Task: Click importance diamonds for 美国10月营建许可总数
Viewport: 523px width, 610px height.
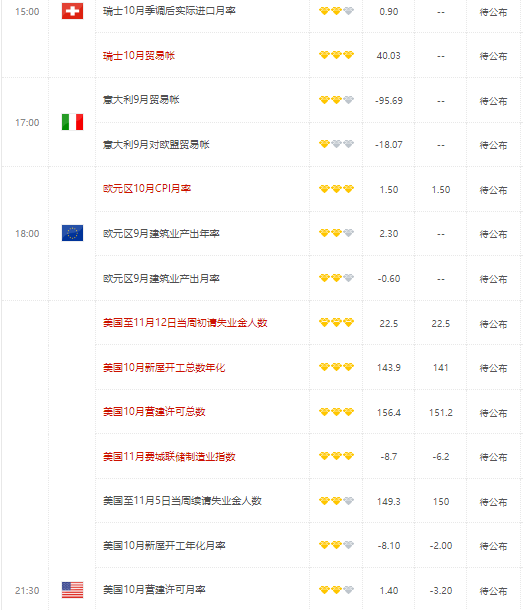Action: 336,411
